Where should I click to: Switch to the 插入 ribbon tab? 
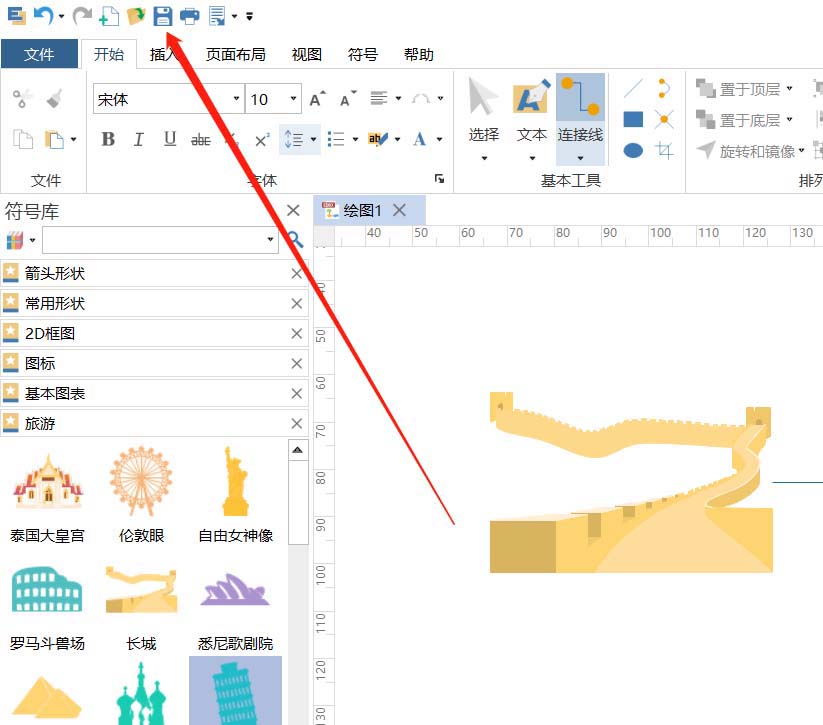tap(163, 55)
